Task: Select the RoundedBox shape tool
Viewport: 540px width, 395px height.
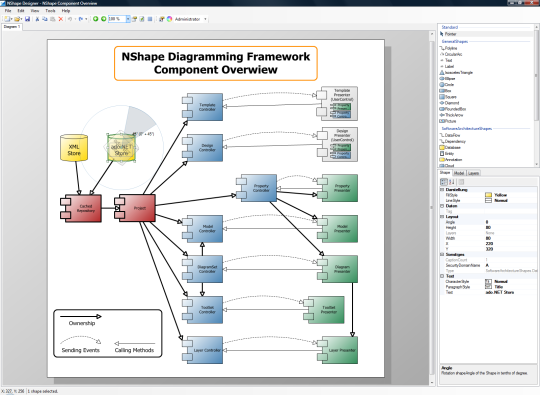Action: (x=453, y=109)
